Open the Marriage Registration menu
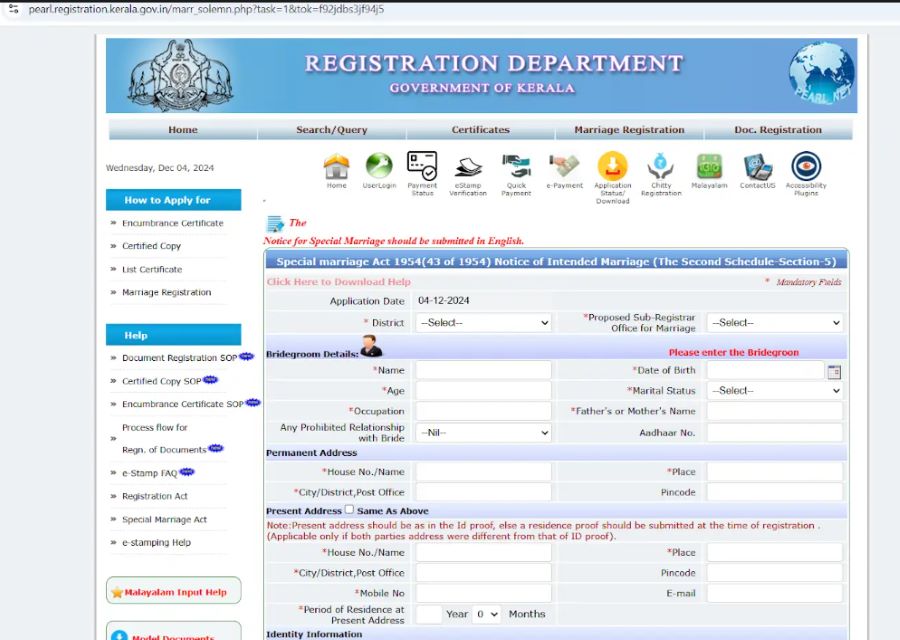Viewport: 900px width, 640px height. coord(629,130)
